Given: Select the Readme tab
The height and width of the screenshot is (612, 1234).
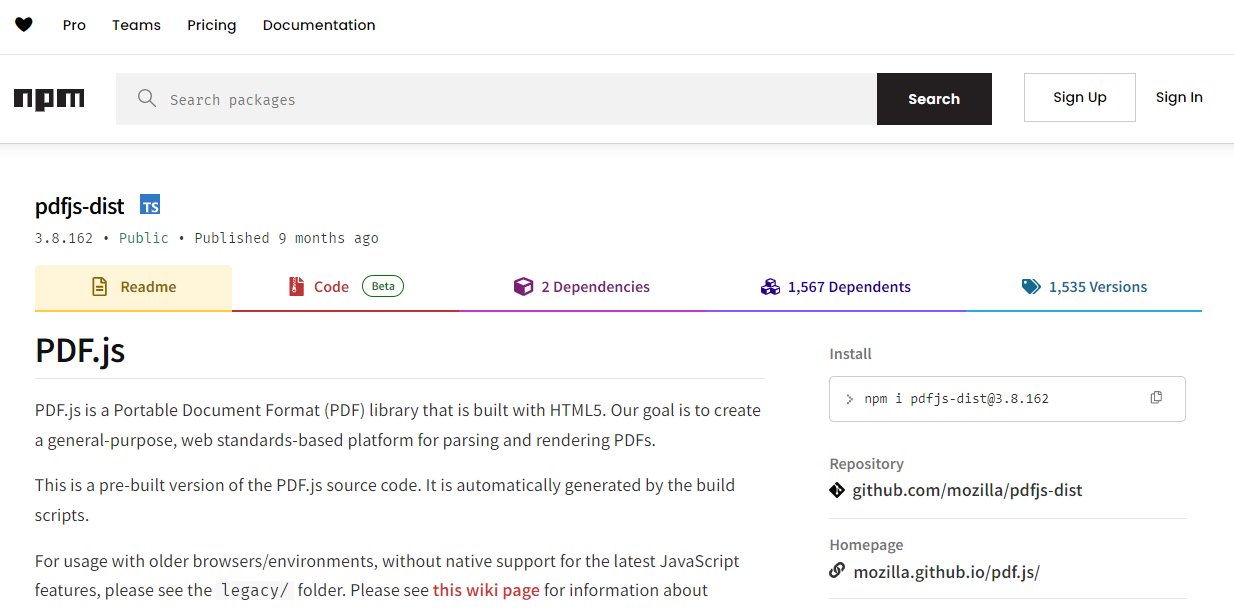Looking at the screenshot, I should [133, 287].
